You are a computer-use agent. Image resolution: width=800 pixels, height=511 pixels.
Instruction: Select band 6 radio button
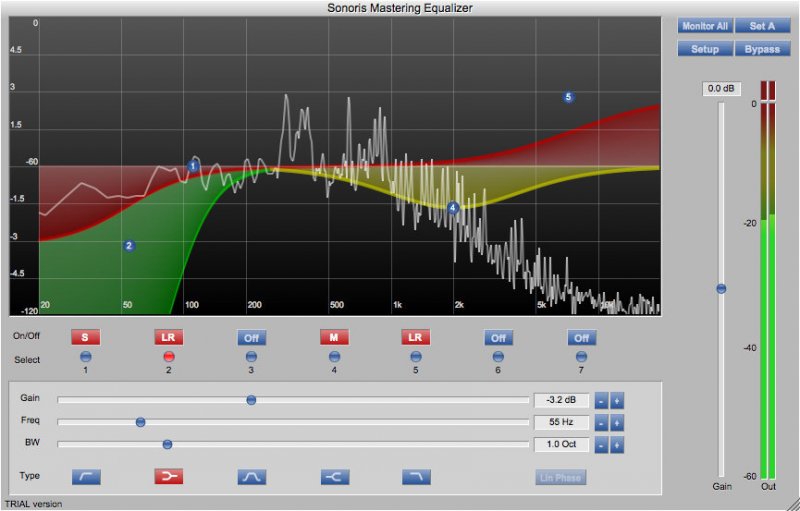(498, 356)
